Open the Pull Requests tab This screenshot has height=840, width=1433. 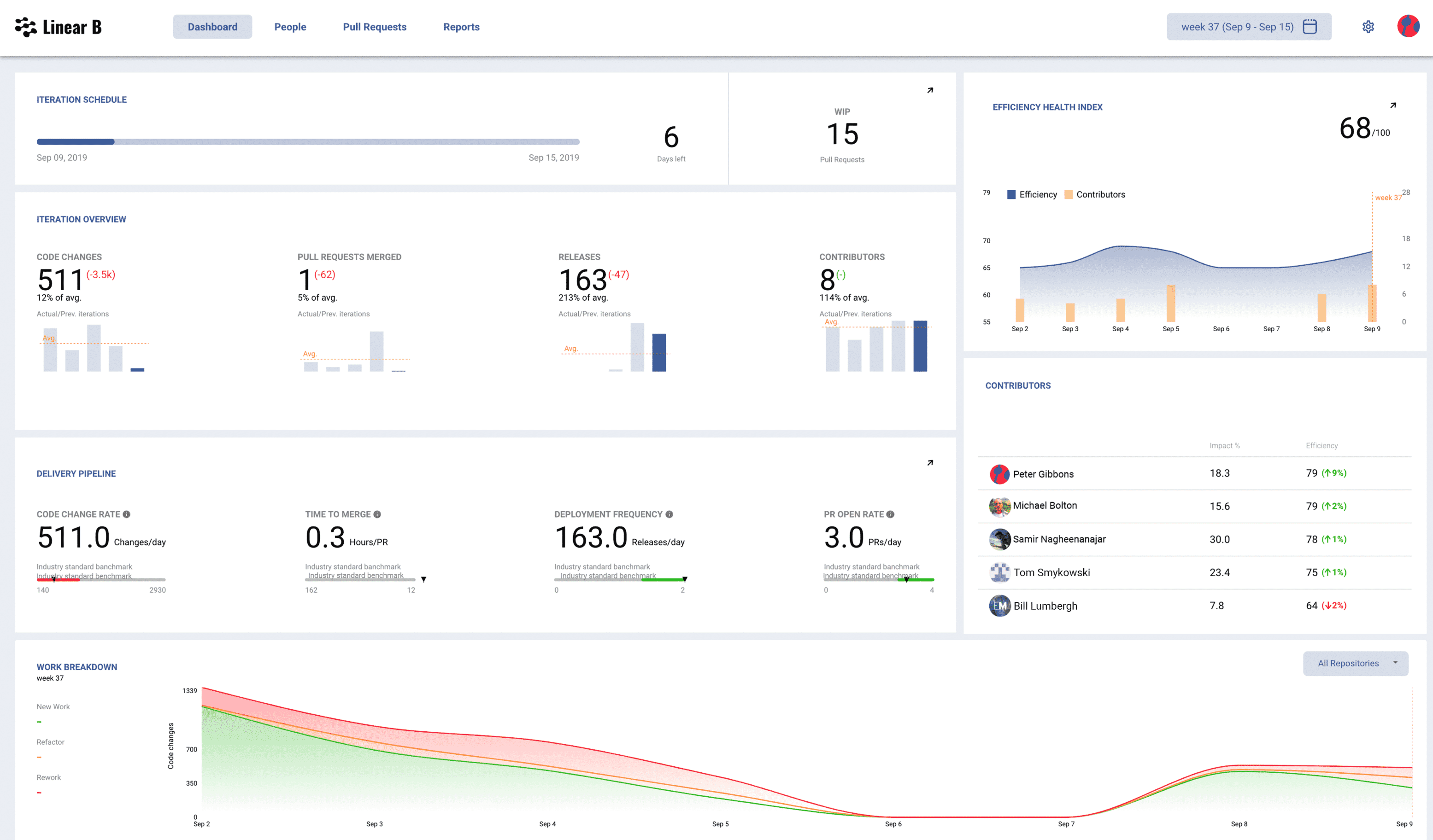click(x=374, y=27)
